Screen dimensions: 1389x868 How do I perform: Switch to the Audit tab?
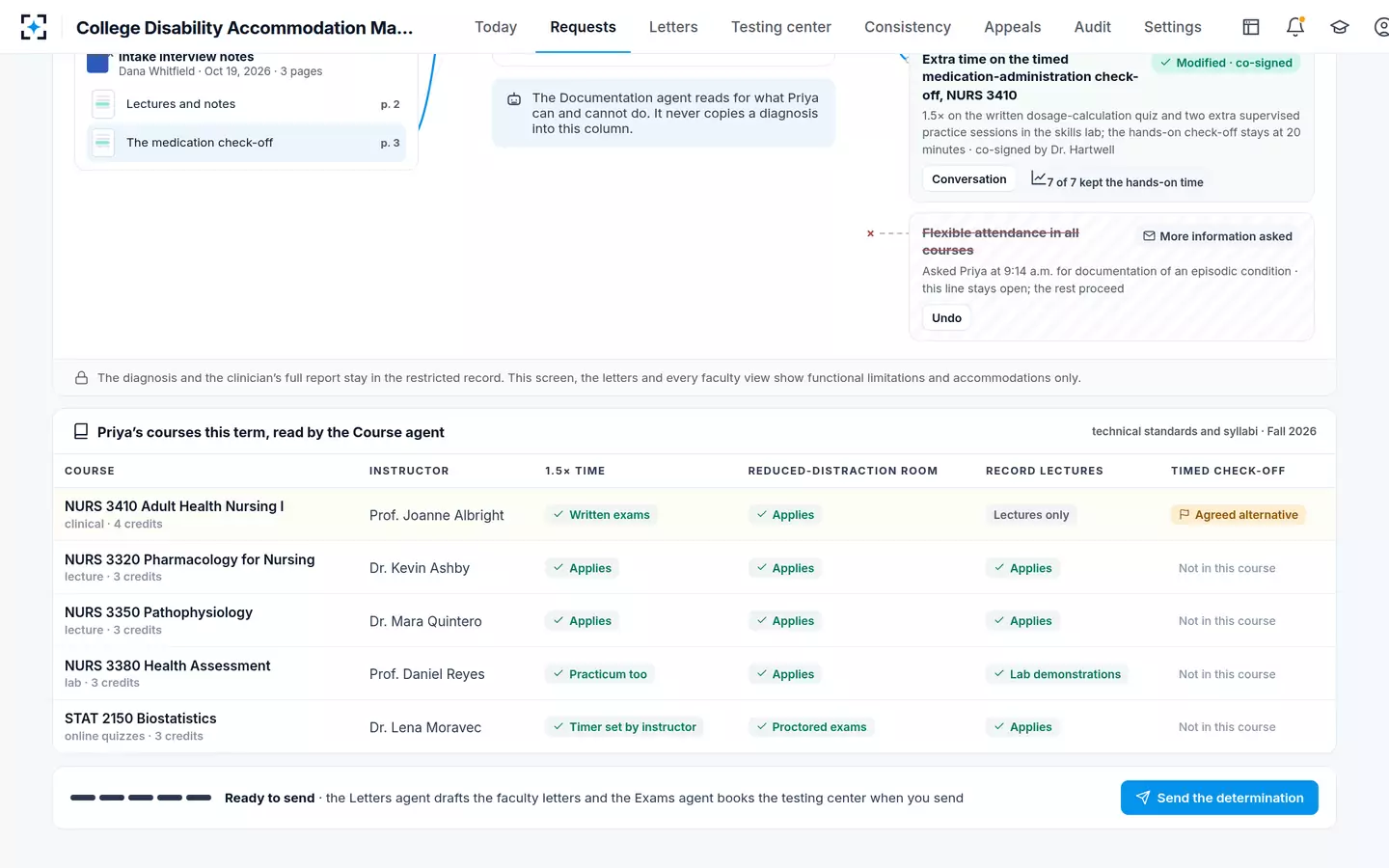point(1093,27)
